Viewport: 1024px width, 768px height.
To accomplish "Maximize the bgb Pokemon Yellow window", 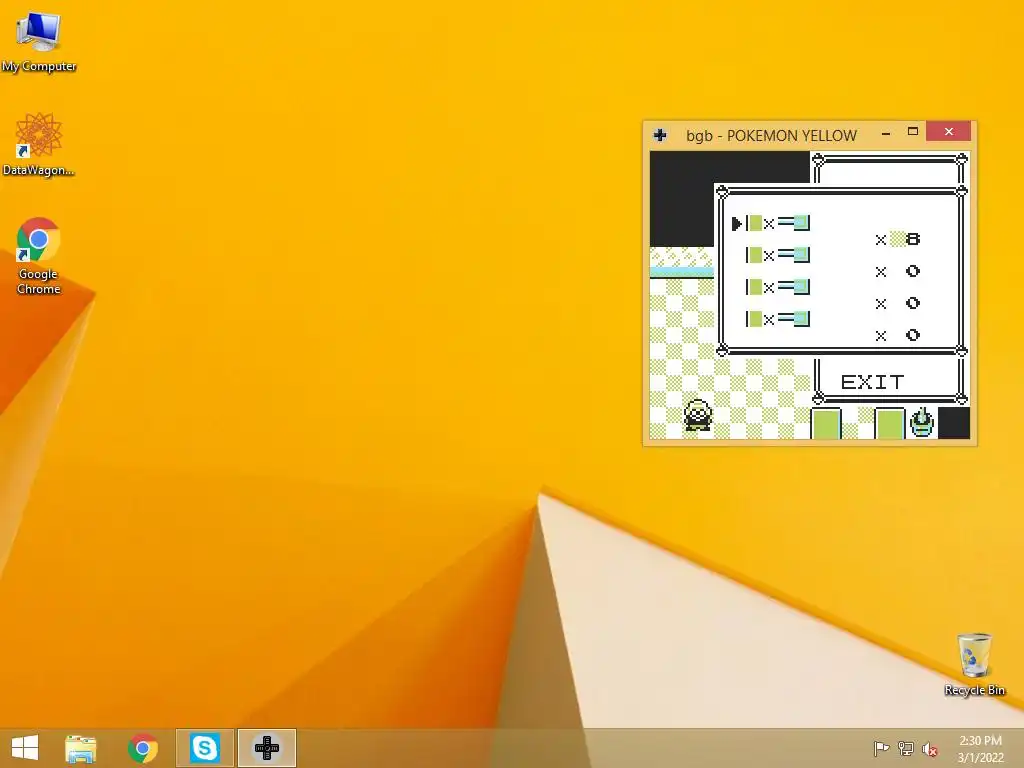I will pyautogui.click(x=913, y=132).
